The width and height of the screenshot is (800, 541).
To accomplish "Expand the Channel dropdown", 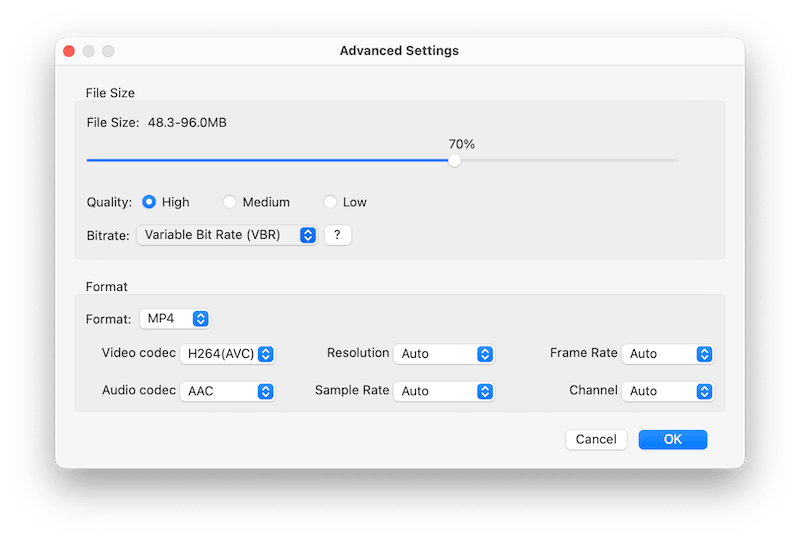I will coord(667,391).
